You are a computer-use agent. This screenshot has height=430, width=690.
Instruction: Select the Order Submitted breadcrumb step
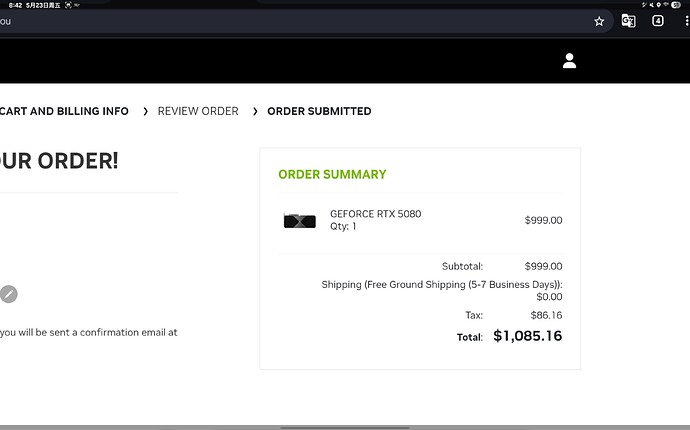[319, 111]
